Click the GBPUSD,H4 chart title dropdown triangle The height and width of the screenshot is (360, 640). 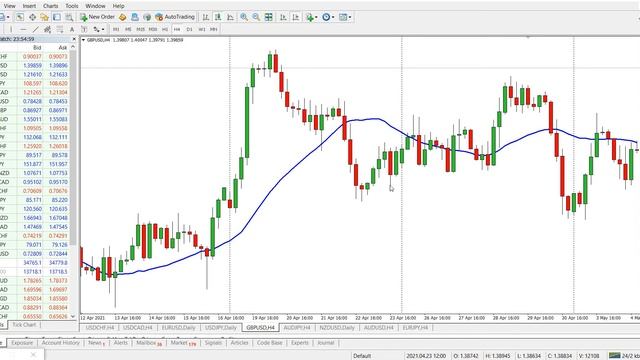tap(83, 40)
